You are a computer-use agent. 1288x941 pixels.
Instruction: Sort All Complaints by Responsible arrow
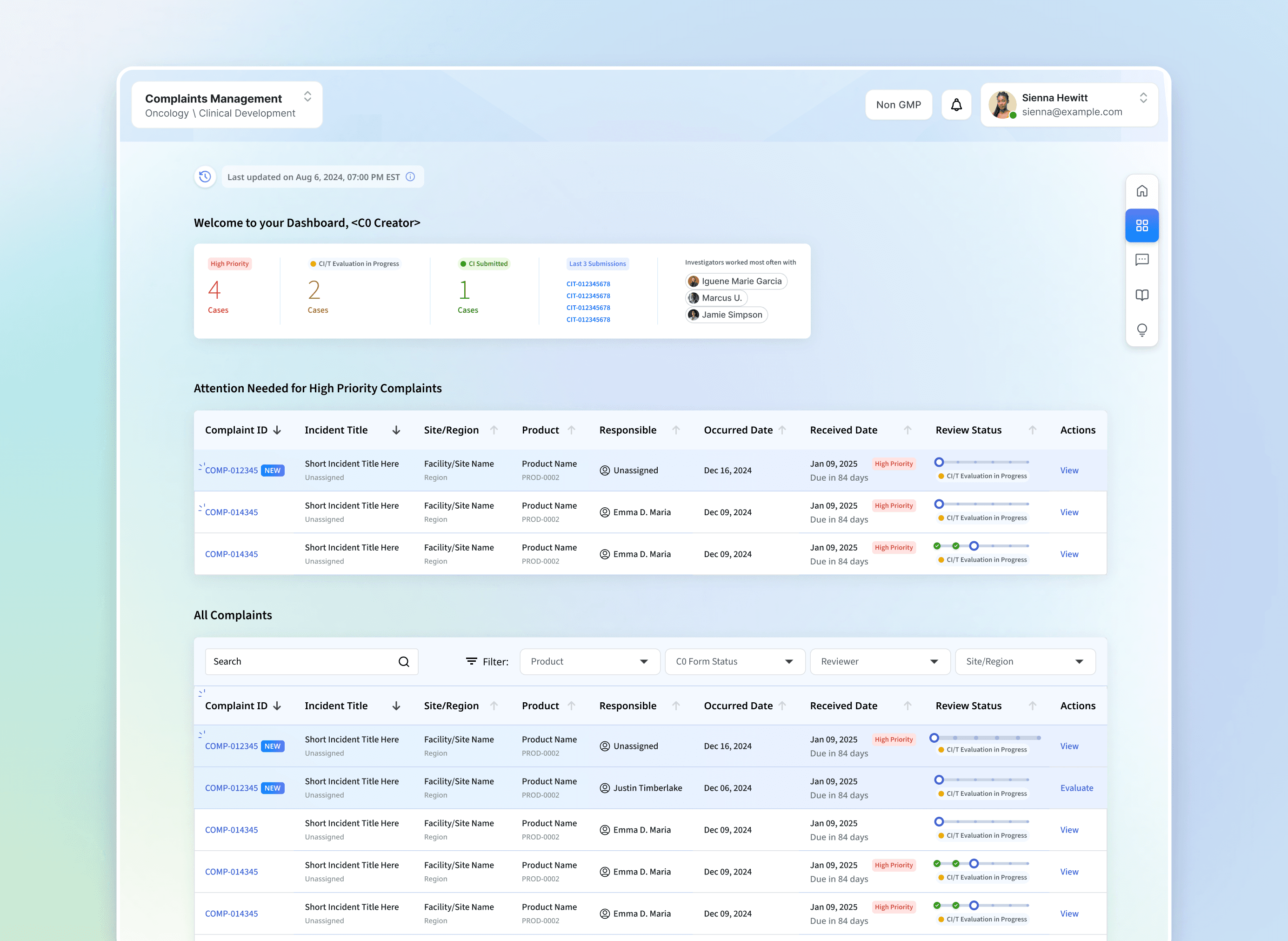676,706
